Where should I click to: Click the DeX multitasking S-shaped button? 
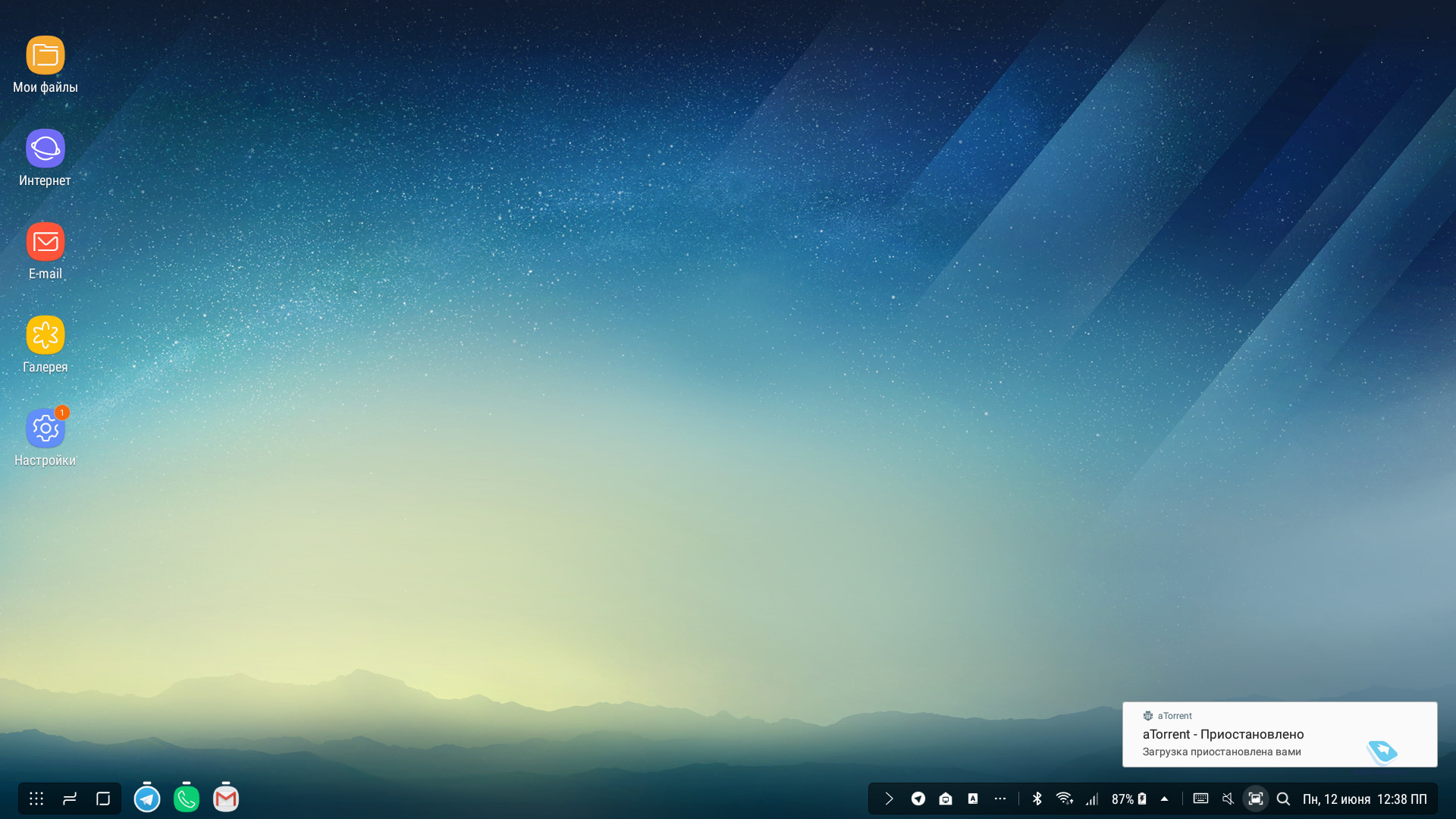click(70, 799)
